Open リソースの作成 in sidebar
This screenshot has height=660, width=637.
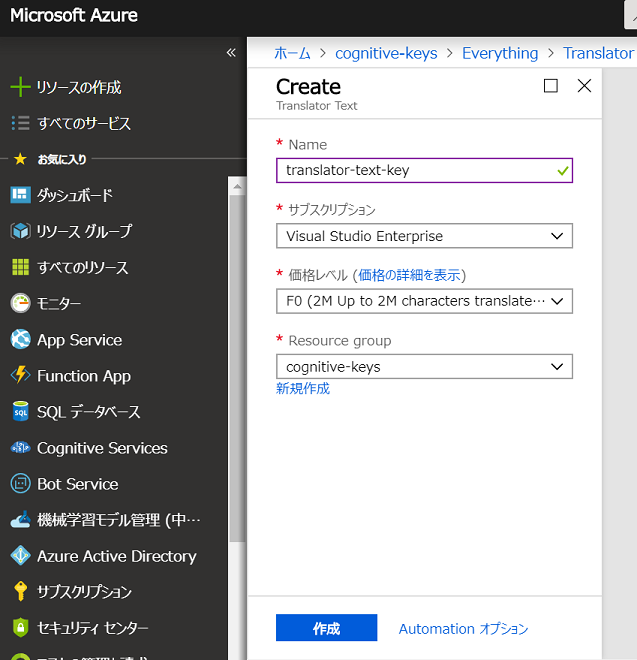click(79, 87)
